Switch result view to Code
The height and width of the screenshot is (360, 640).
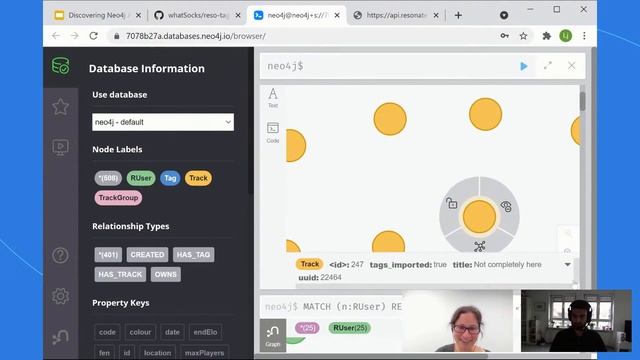[x=273, y=133]
